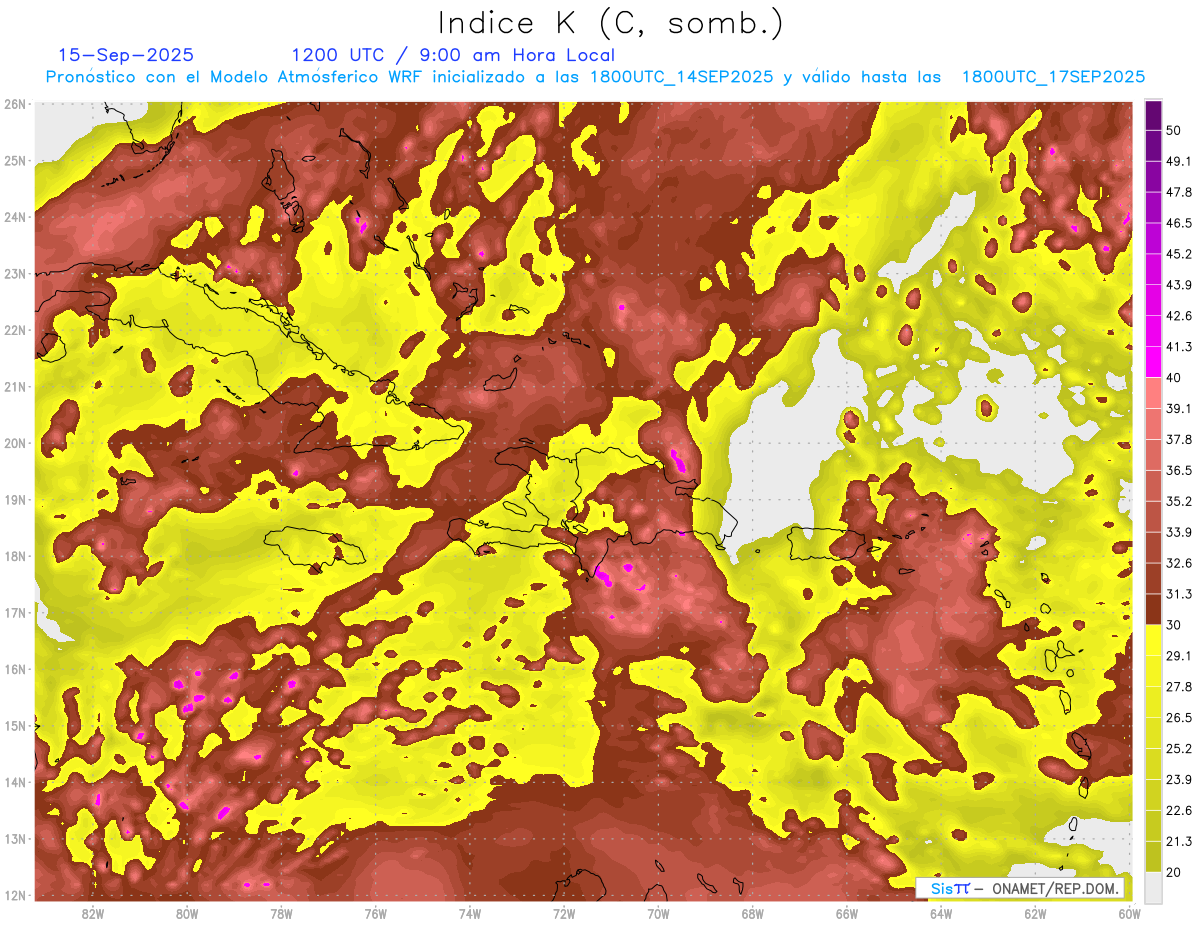The height and width of the screenshot is (927, 1200).
Task: Click the colorbar label "42.6"
Action: (1178, 316)
